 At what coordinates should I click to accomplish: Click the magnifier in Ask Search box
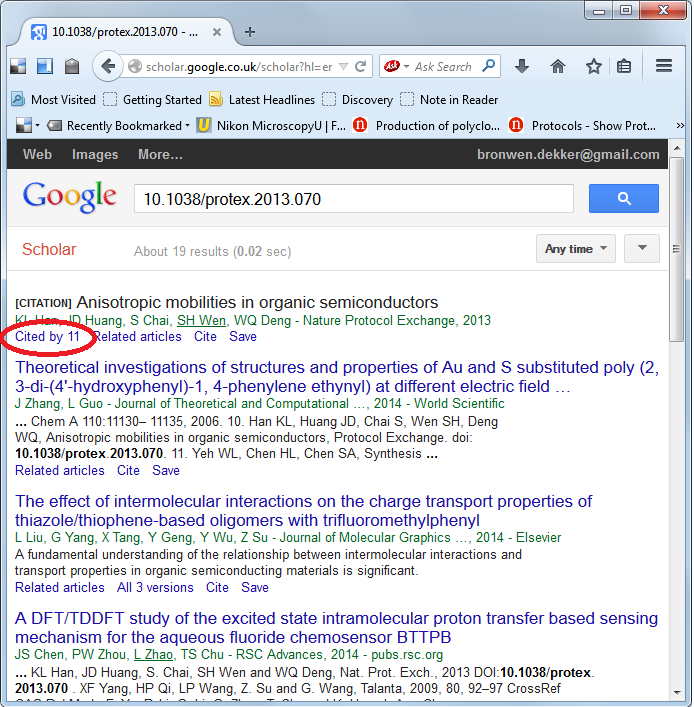click(x=488, y=66)
